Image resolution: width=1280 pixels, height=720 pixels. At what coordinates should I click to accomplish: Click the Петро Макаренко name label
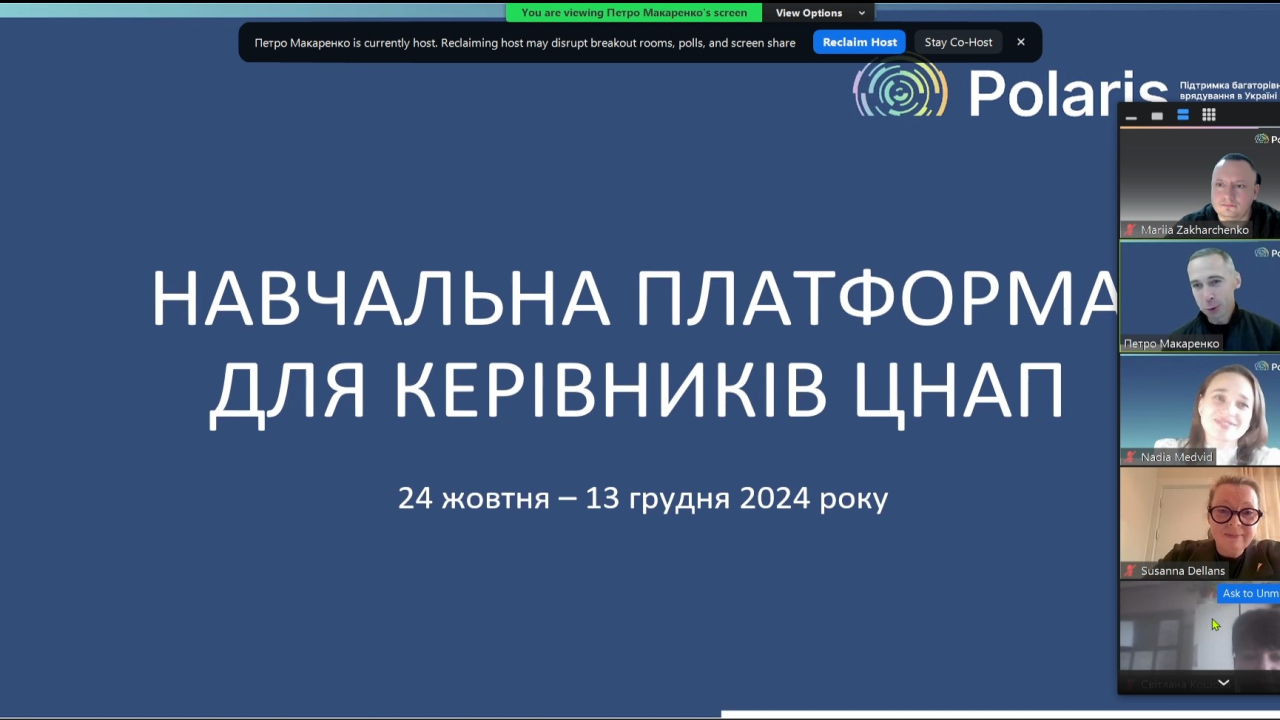[1171, 343]
